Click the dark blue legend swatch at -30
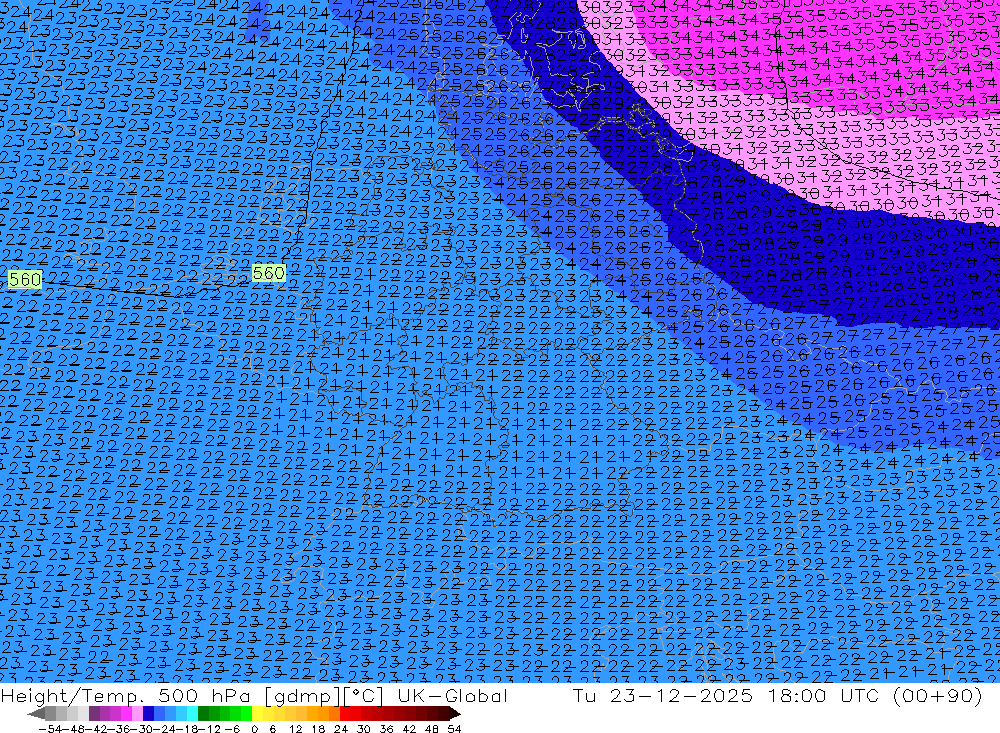The height and width of the screenshot is (733, 1000). (x=148, y=713)
